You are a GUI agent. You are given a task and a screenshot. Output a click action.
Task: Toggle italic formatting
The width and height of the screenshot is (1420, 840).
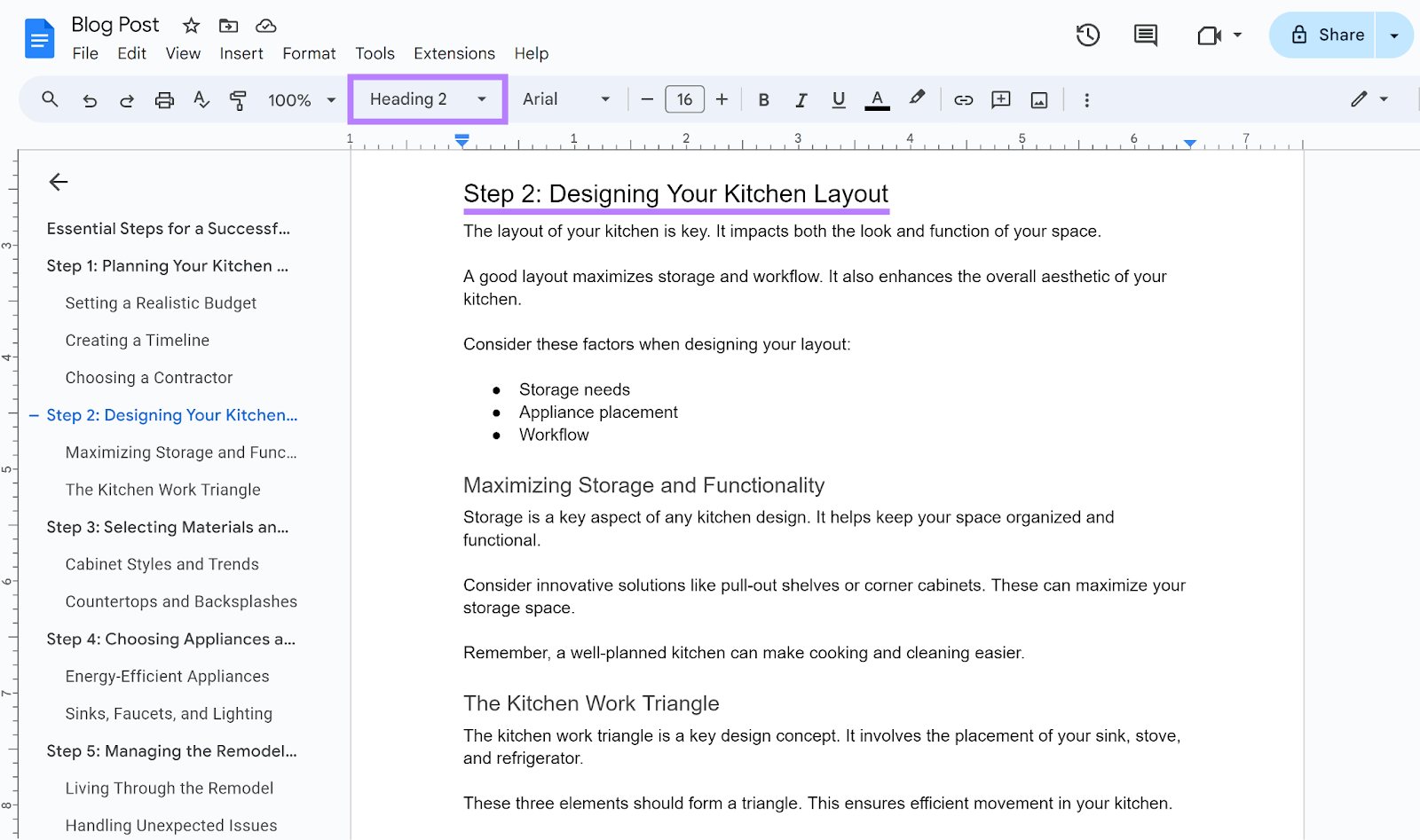(801, 99)
